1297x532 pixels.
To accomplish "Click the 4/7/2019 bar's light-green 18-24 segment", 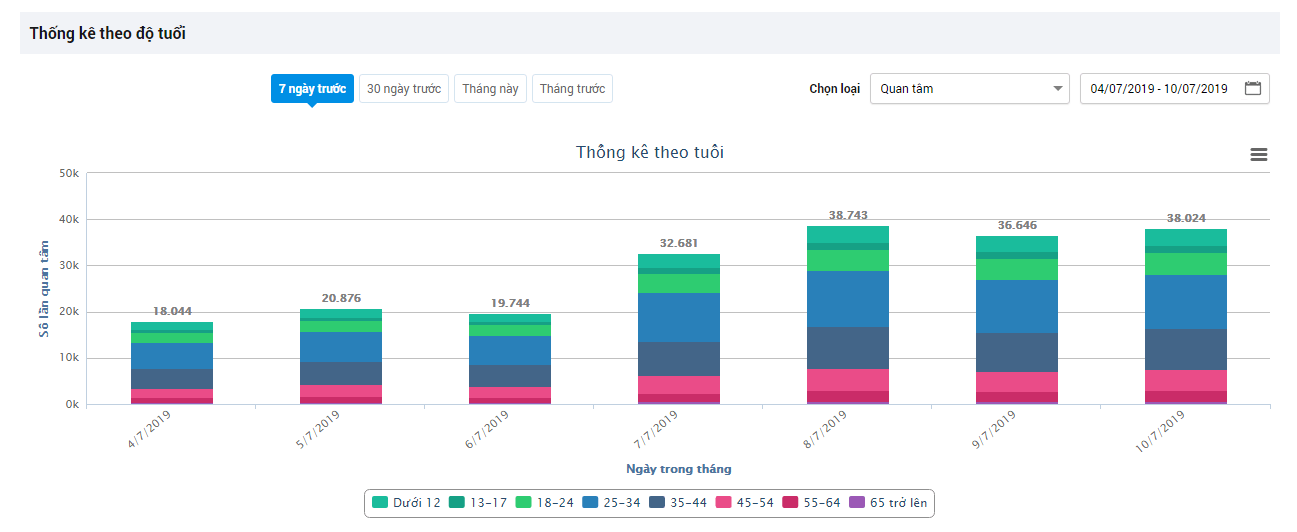I will [171, 338].
